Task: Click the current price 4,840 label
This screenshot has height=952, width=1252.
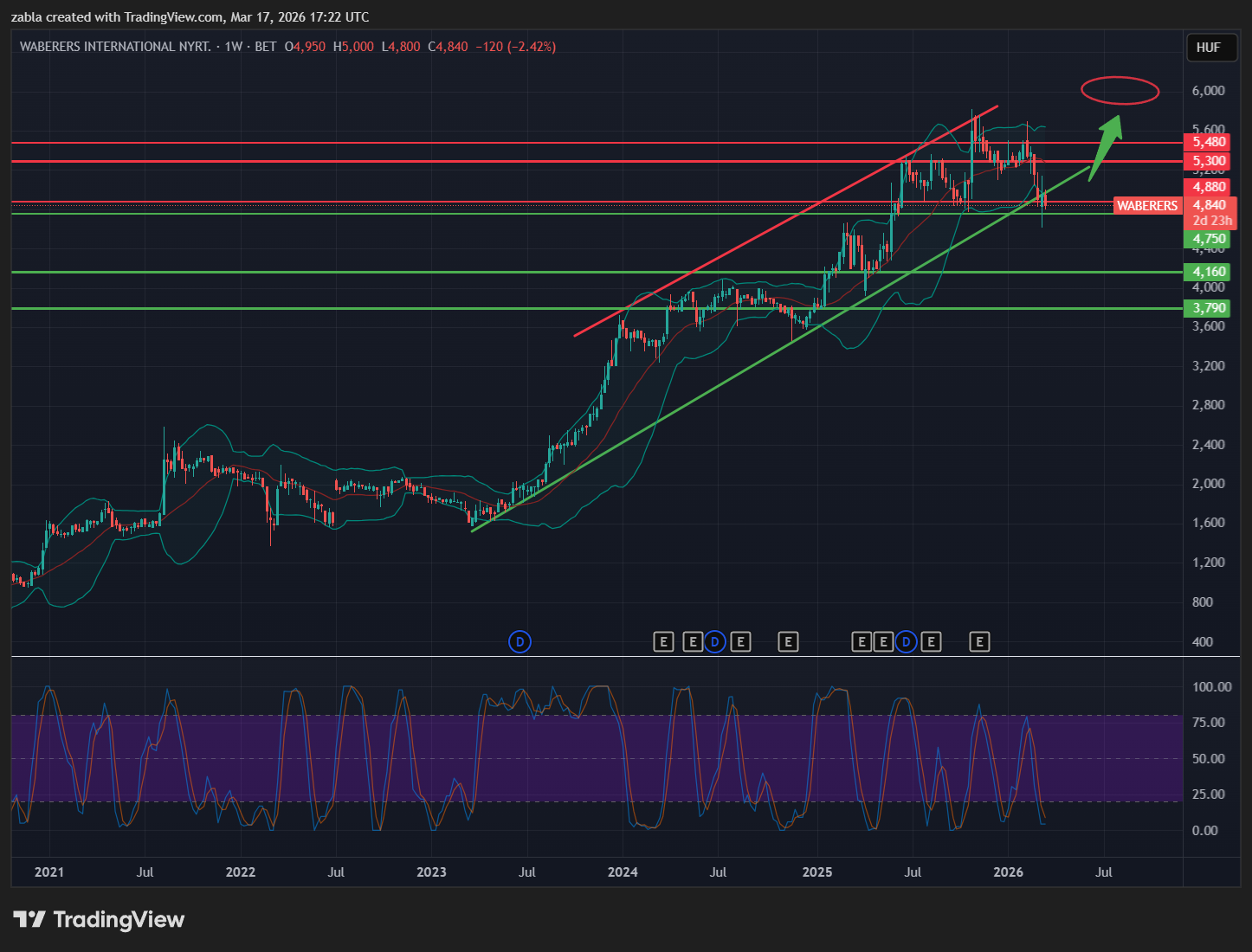Action: 1209,205
